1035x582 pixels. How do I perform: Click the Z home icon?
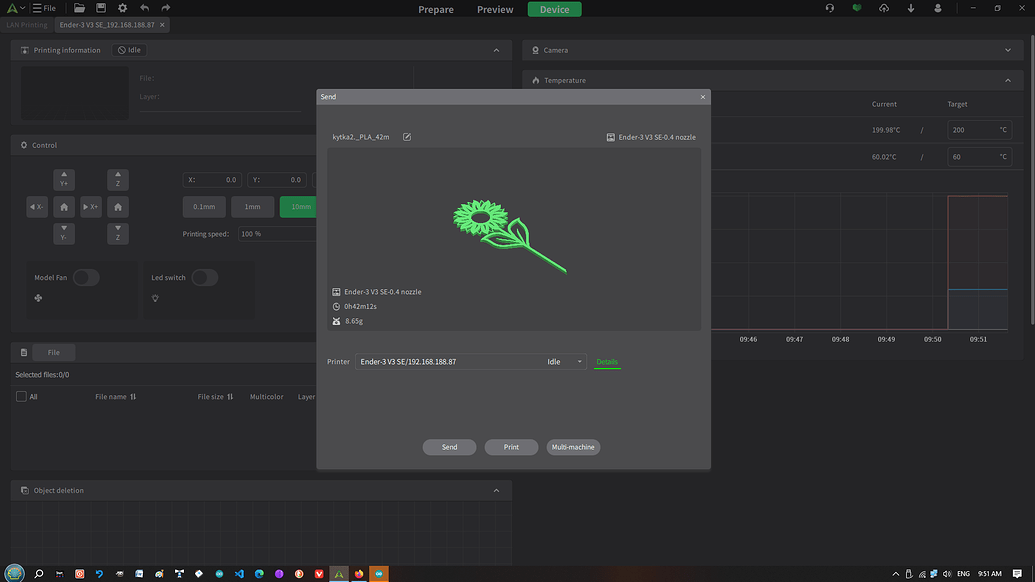[118, 206]
